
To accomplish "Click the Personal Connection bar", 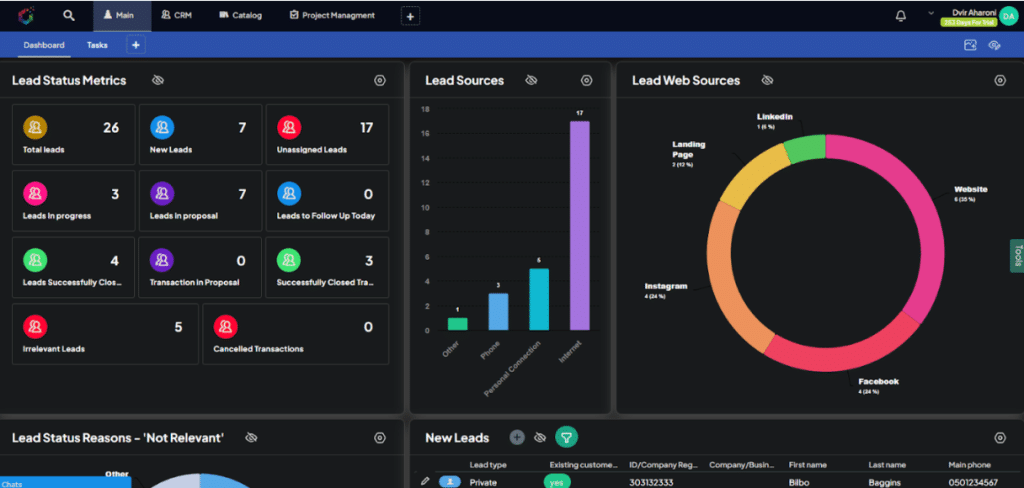I will coord(539,299).
